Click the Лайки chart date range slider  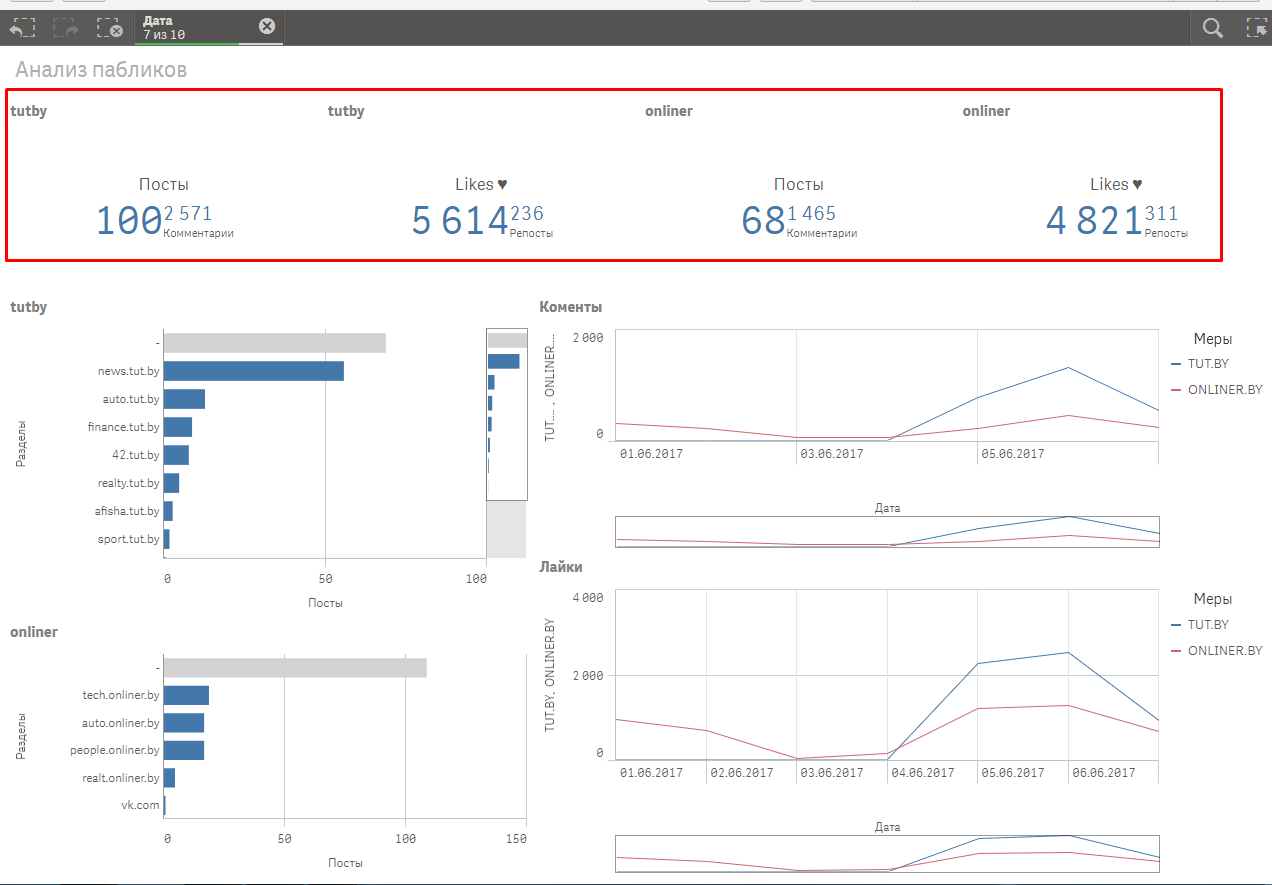pos(887,853)
